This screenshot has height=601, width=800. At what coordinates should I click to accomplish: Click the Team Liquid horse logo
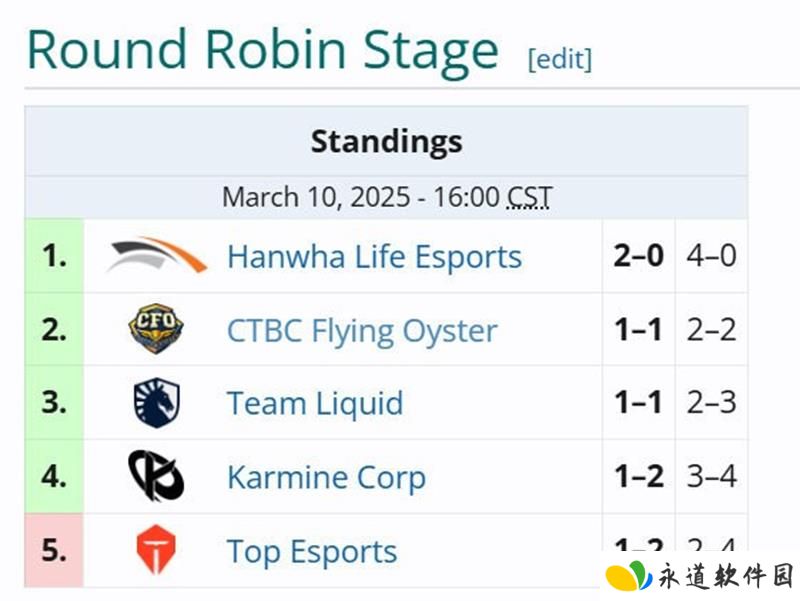[x=157, y=403]
